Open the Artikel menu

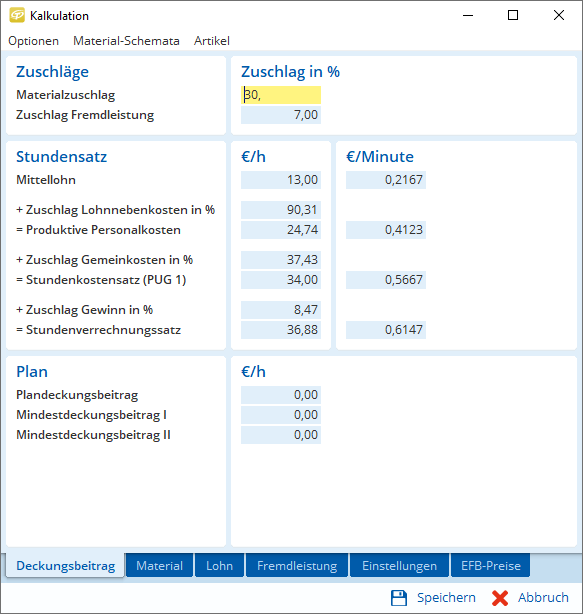[x=212, y=41]
